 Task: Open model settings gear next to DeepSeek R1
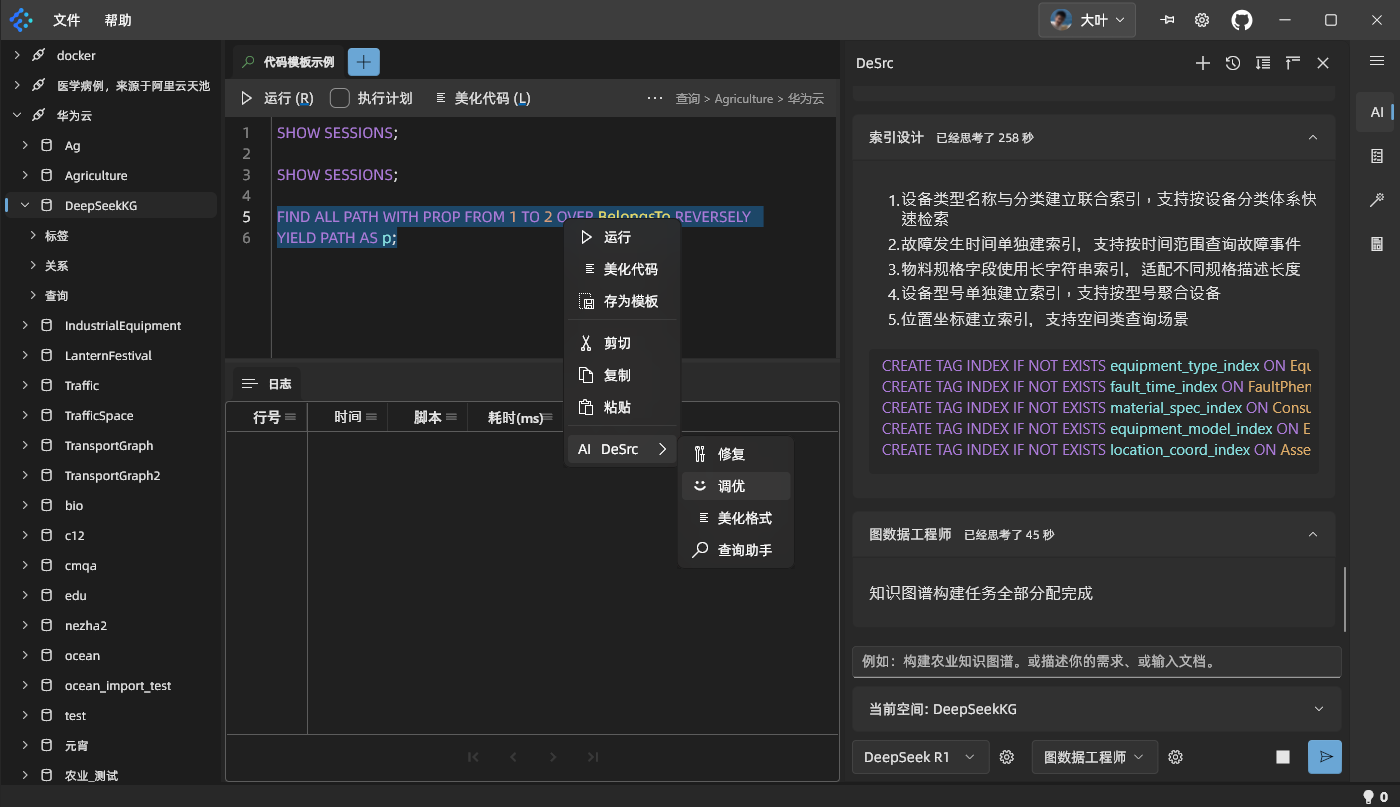[x=1007, y=757]
